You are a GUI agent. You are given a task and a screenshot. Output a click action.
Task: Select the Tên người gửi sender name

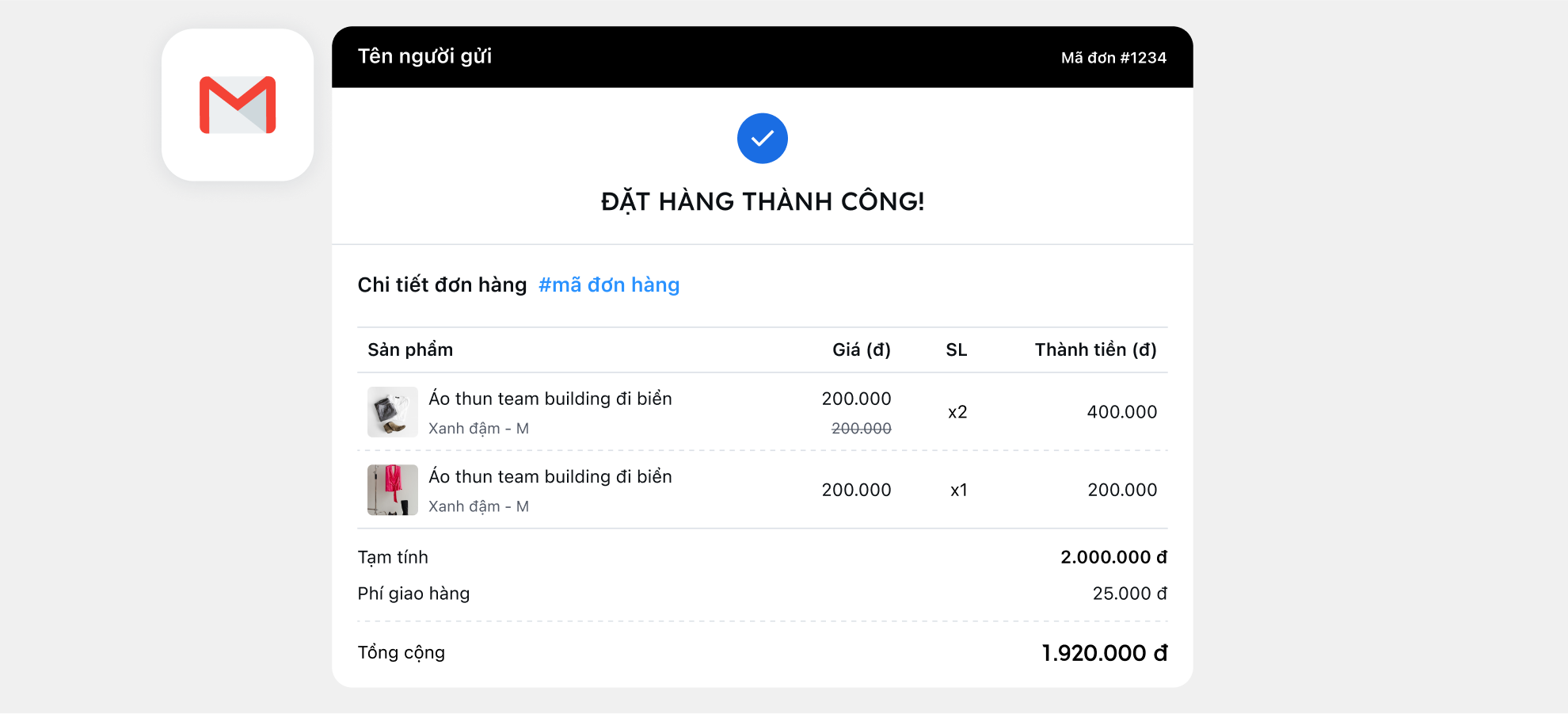point(424,56)
